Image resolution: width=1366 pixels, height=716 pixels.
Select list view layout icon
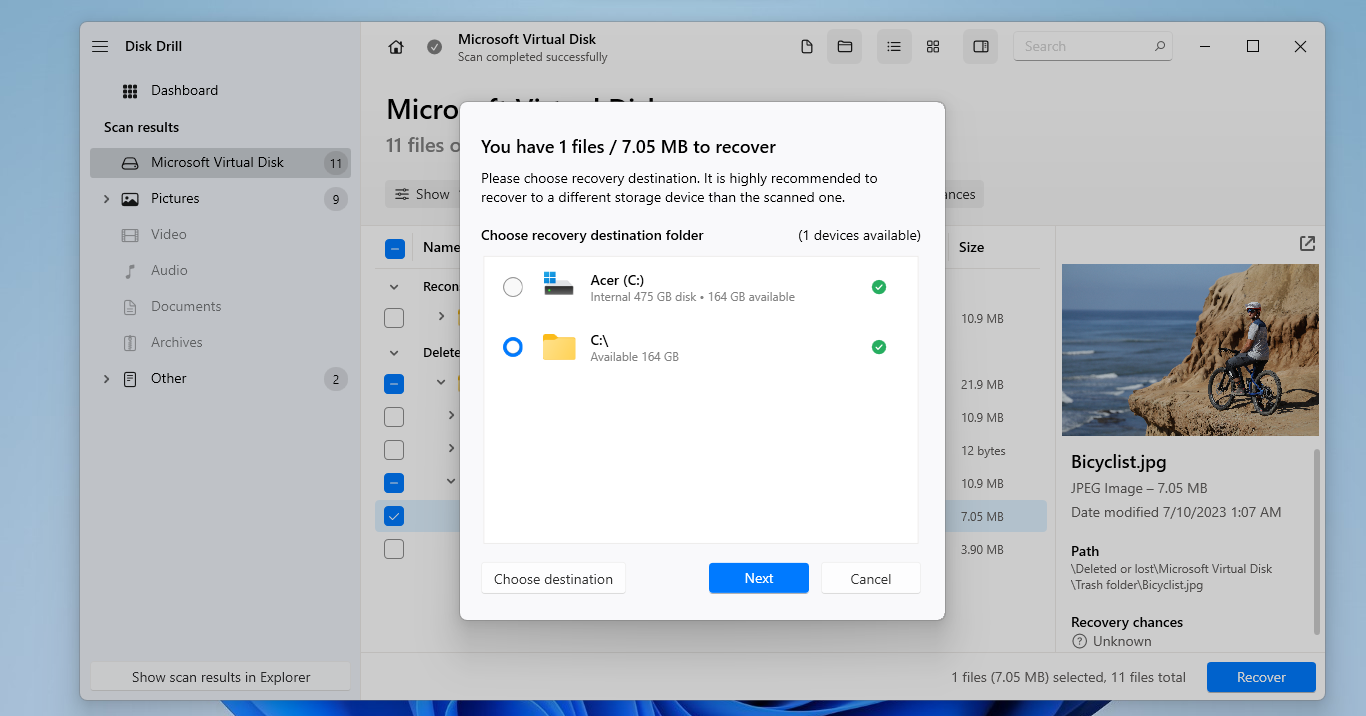[x=894, y=46]
